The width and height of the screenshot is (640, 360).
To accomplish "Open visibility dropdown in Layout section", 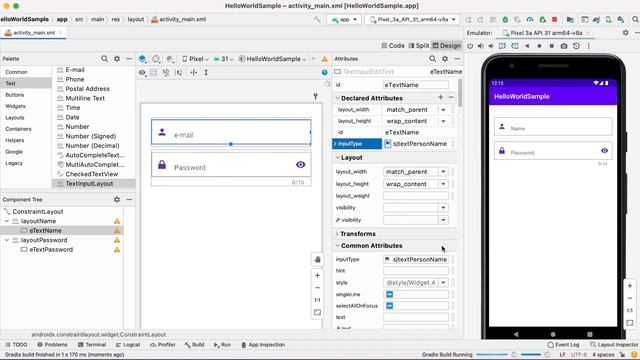I will pos(443,208).
